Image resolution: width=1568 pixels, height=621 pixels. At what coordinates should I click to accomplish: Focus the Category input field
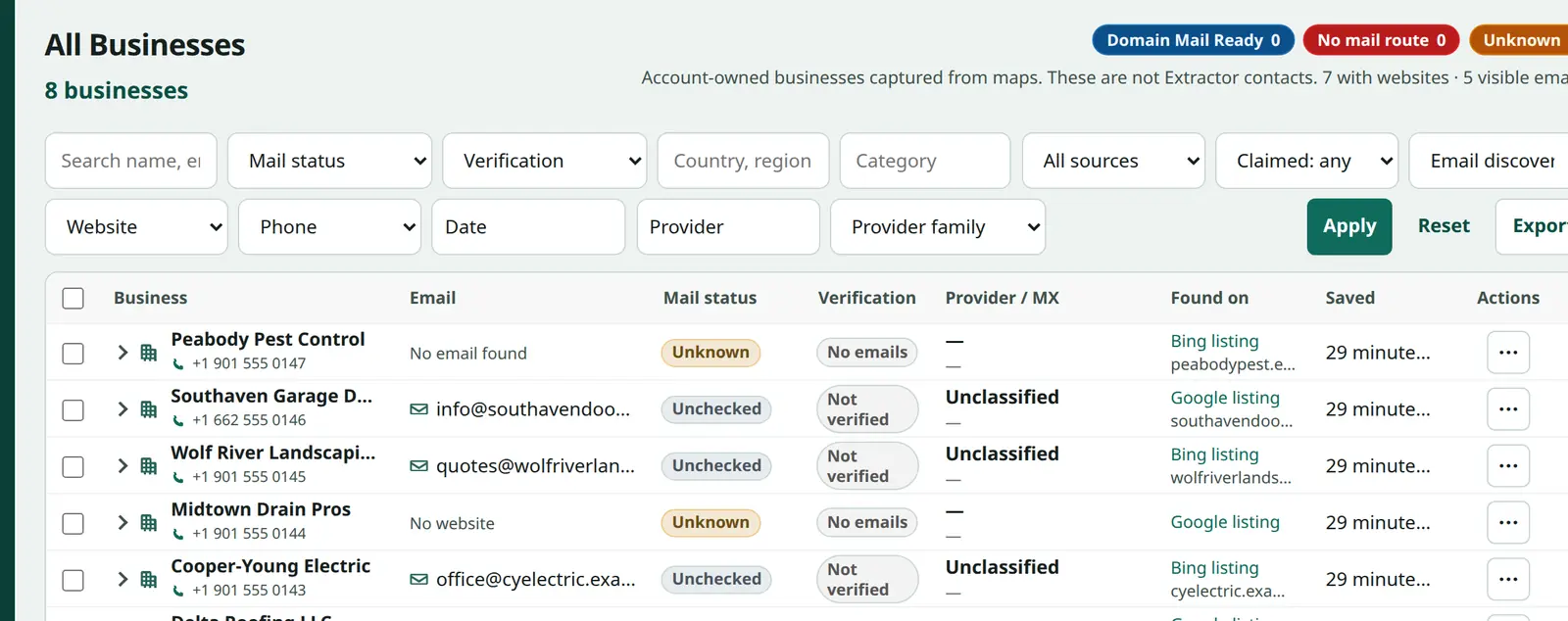(925, 161)
